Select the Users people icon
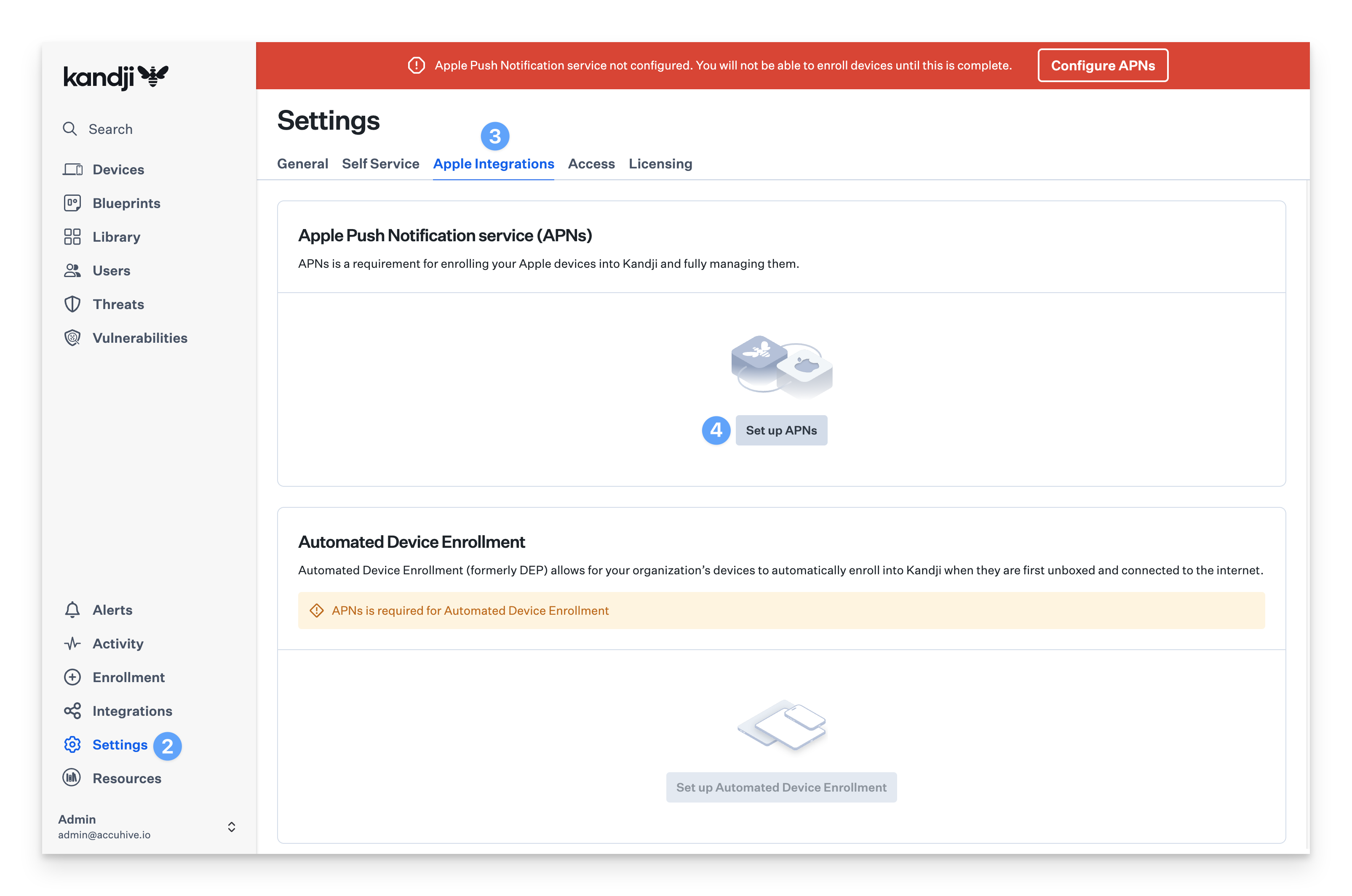This screenshot has width=1352, height=896. (72, 270)
